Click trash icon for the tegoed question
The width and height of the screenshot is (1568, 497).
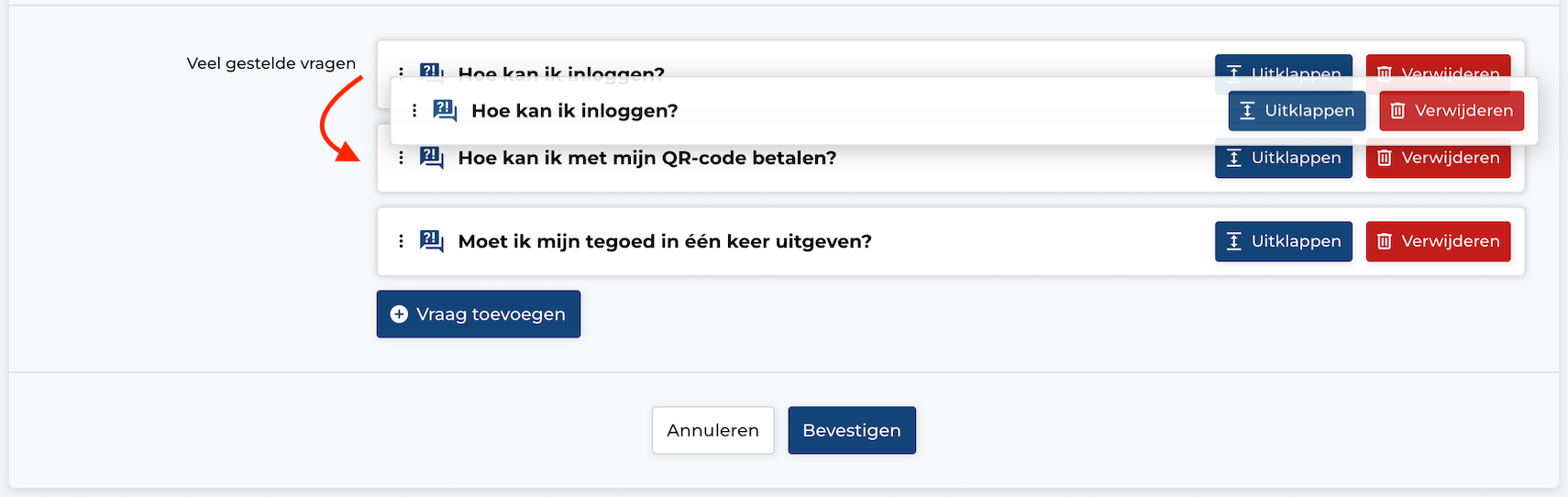click(x=1385, y=241)
